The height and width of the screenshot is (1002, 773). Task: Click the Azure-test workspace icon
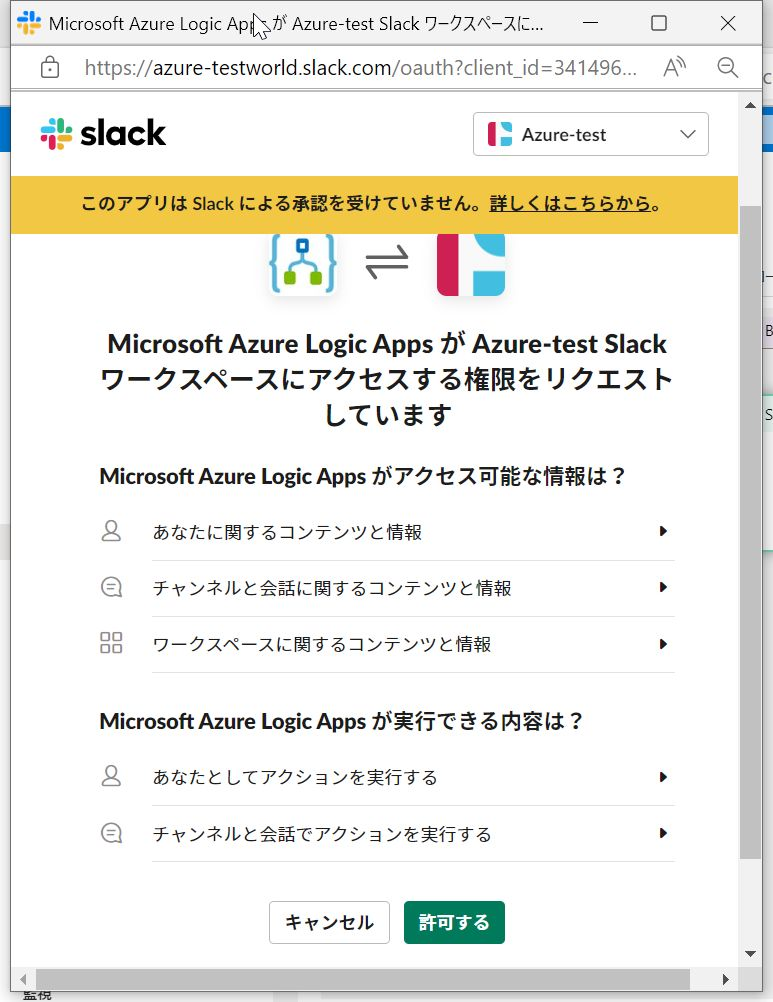pyautogui.click(x=471, y=263)
